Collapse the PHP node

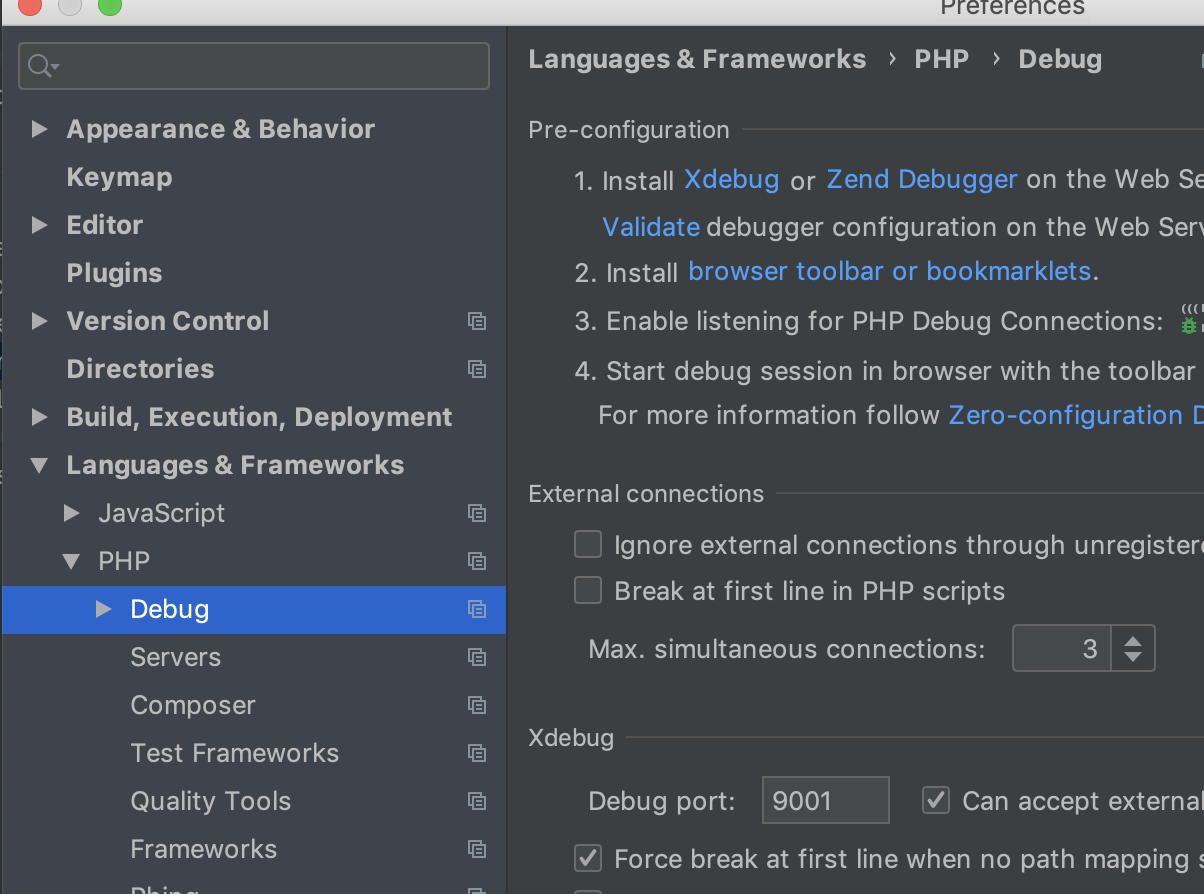pyautogui.click(x=72, y=561)
